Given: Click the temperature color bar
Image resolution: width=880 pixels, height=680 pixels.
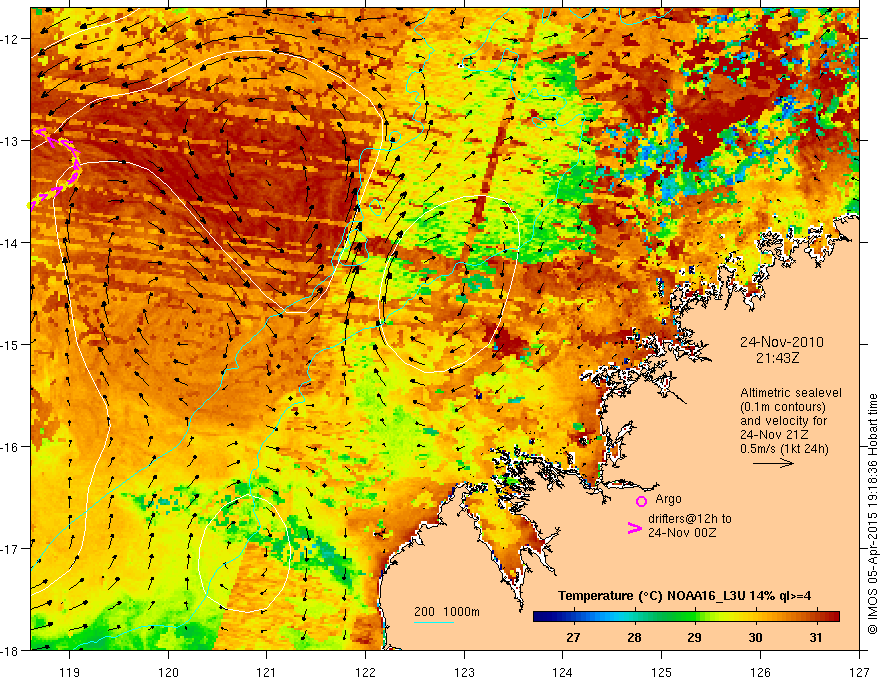Looking at the screenshot, I should coord(686,617).
